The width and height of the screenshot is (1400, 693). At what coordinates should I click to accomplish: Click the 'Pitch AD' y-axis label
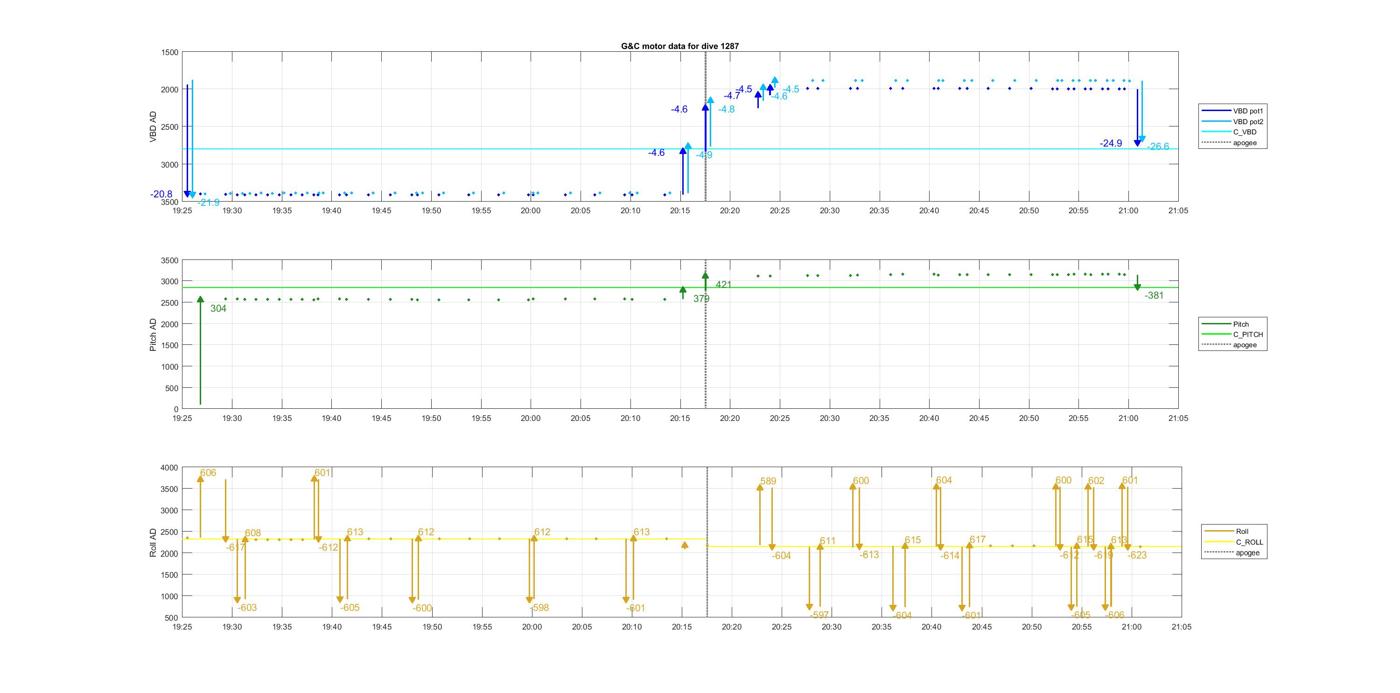click(153, 334)
